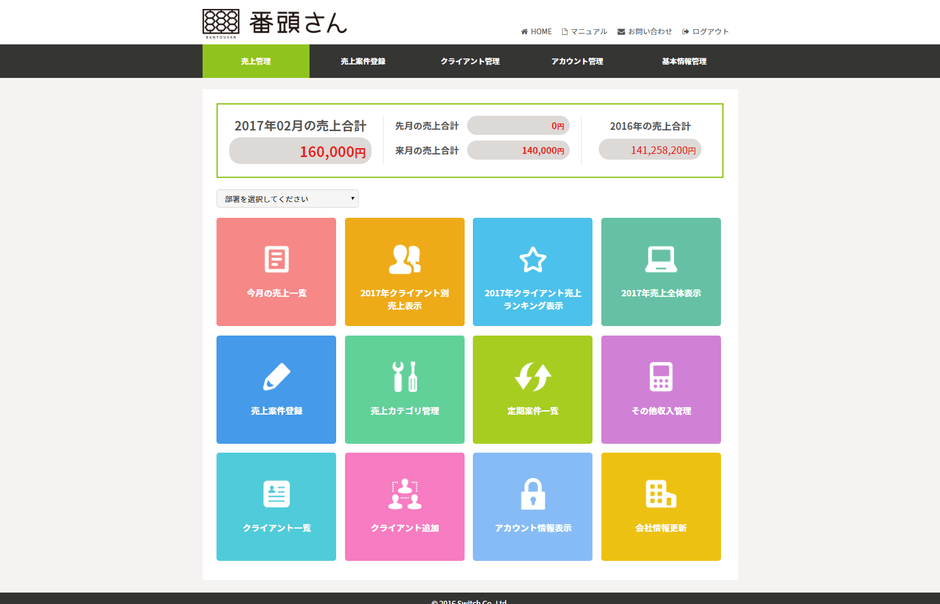The image size is (940, 604).
Task: Click the document icon on 今月の売上一覧 tile
Action: (x=276, y=259)
